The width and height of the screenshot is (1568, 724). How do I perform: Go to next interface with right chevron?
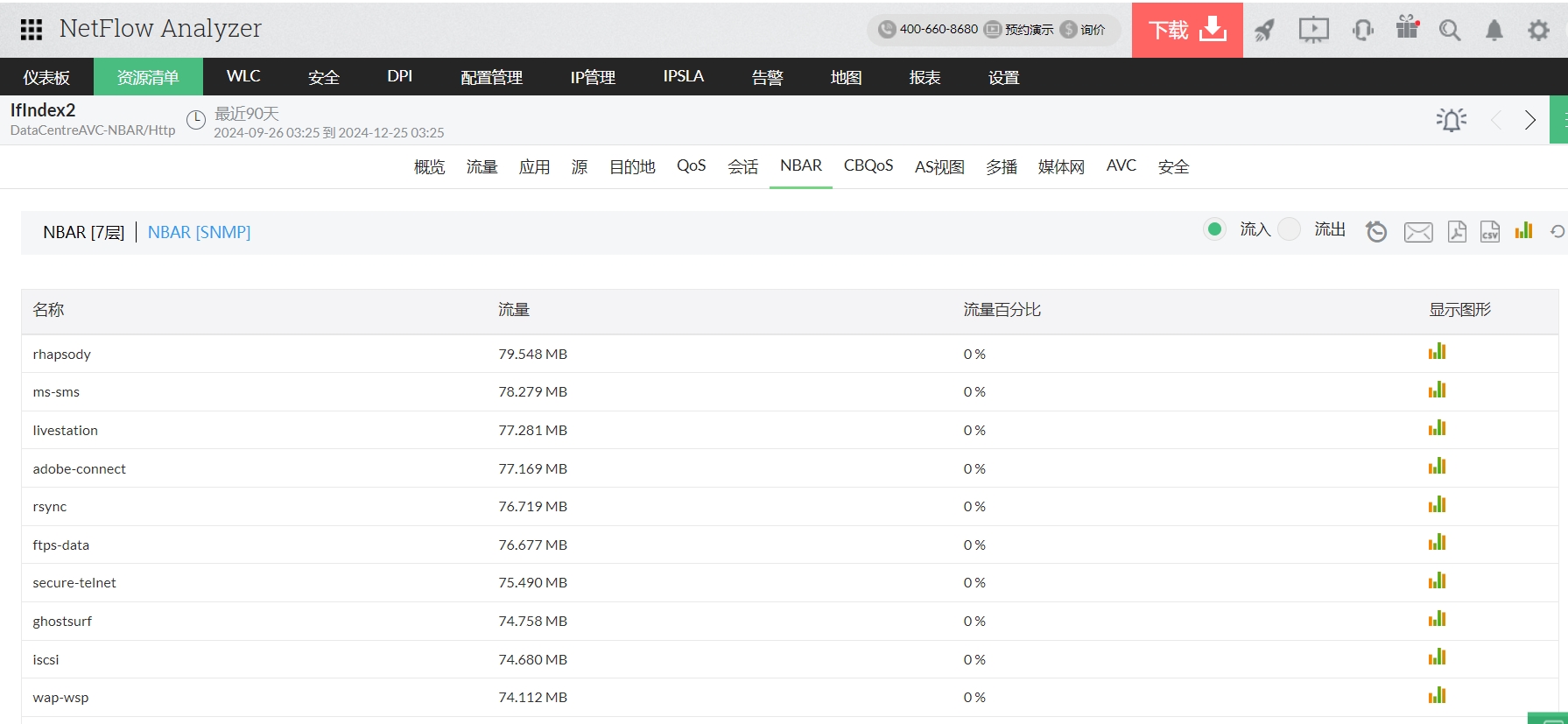[1529, 120]
